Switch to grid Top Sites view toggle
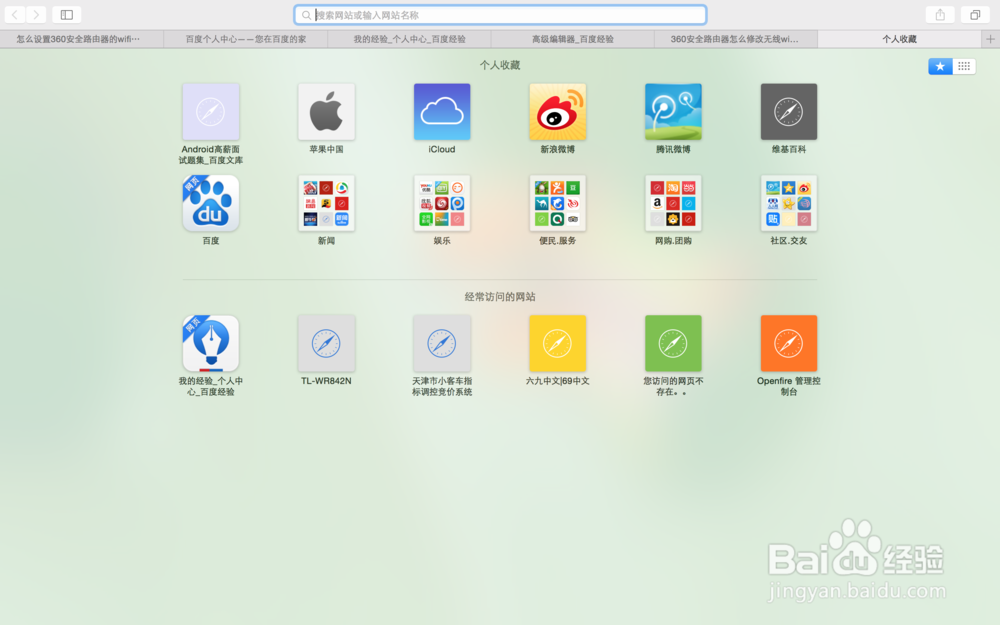This screenshot has height=625, width=1000. pos(964,66)
